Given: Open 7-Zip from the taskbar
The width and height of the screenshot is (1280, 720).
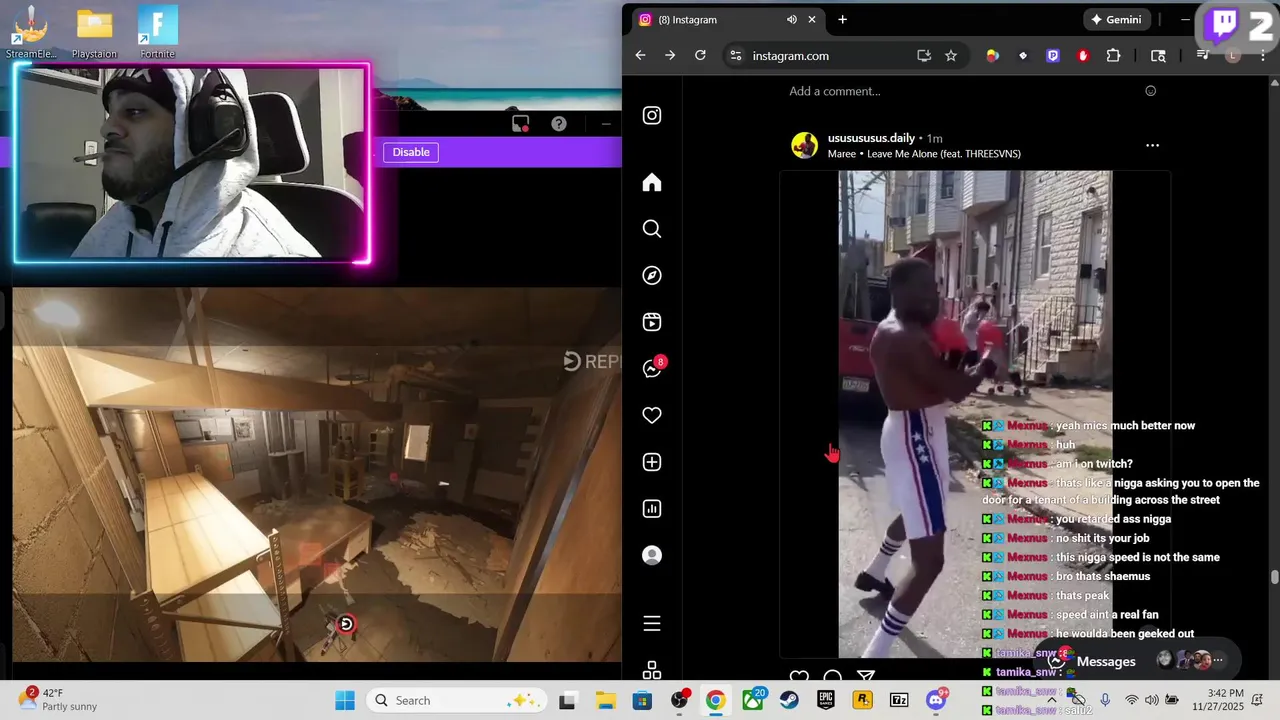Looking at the screenshot, I should pyautogui.click(x=899, y=700).
